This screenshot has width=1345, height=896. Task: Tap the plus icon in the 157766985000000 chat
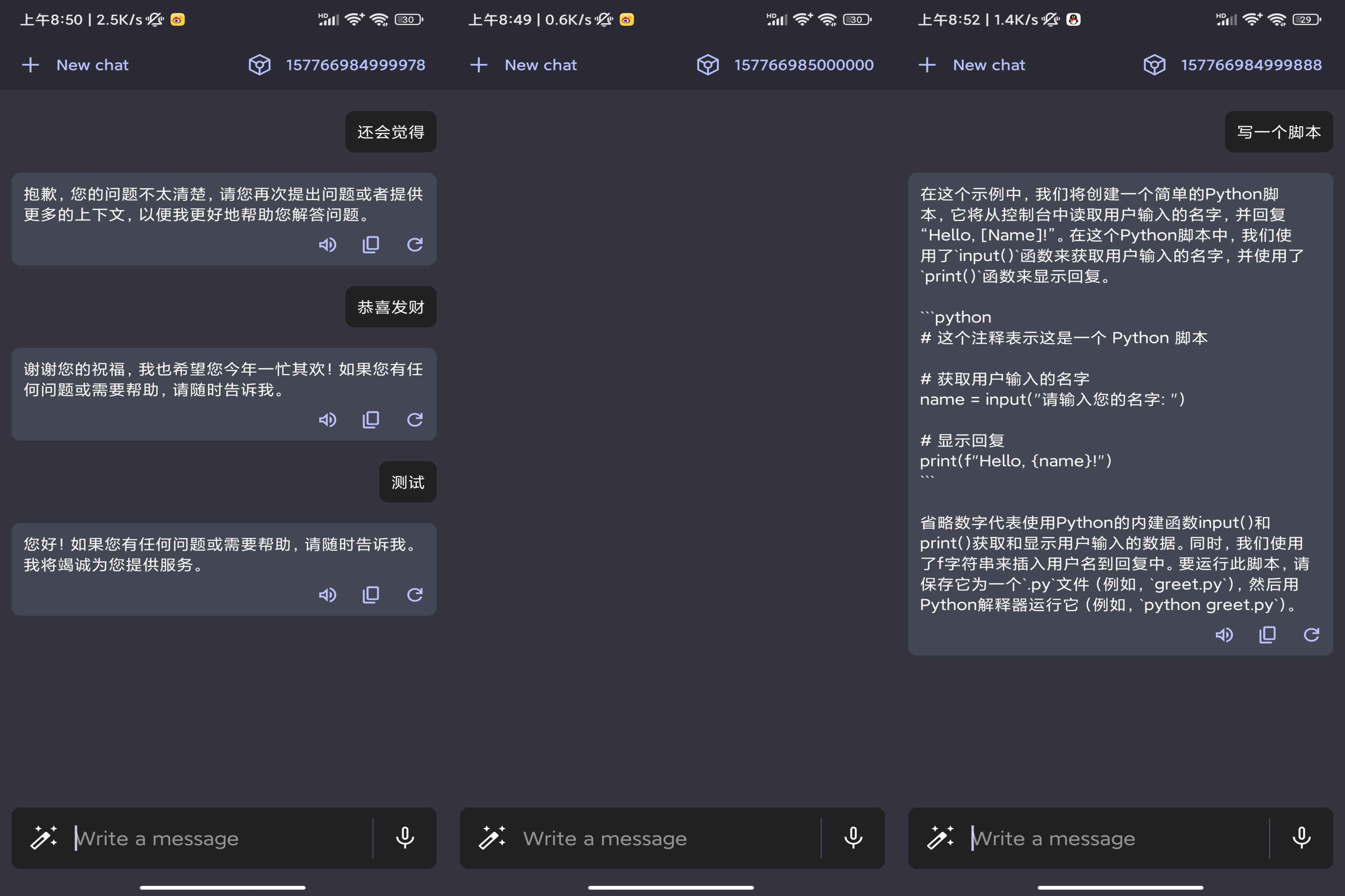[x=479, y=65]
